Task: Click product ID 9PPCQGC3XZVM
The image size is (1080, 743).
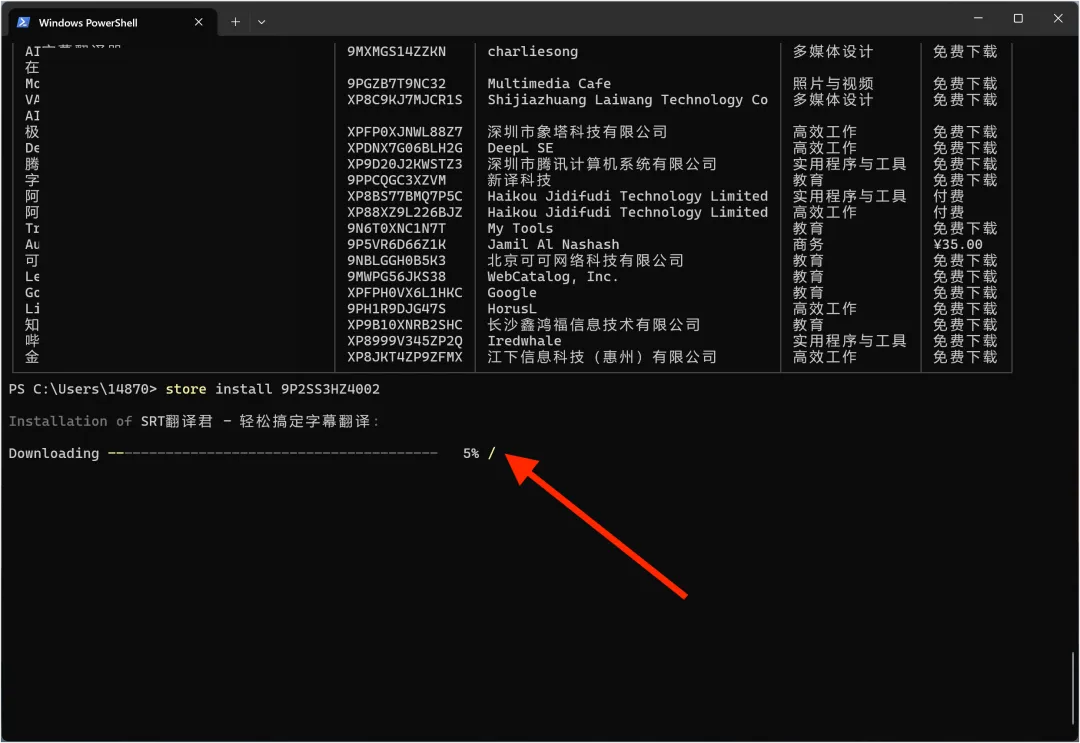Action: [x=396, y=180]
